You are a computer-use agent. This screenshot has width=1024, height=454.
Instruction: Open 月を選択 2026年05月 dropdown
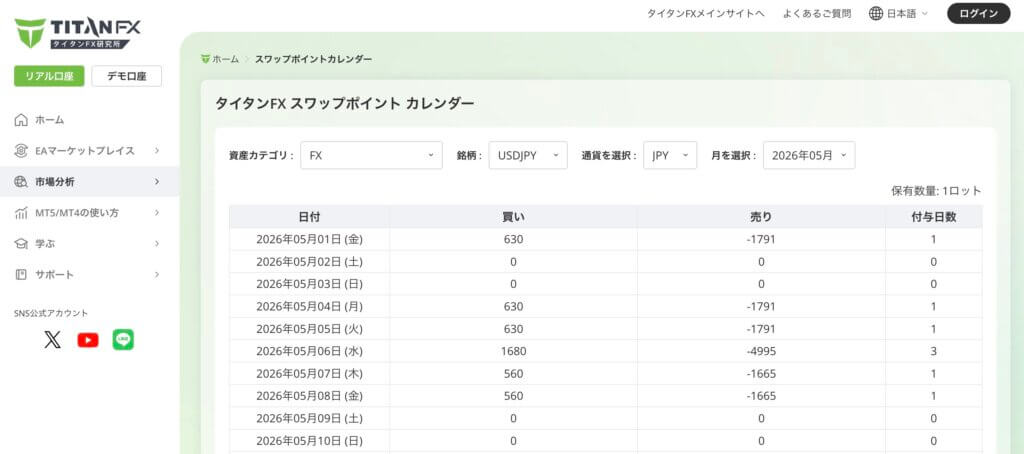tap(808, 155)
